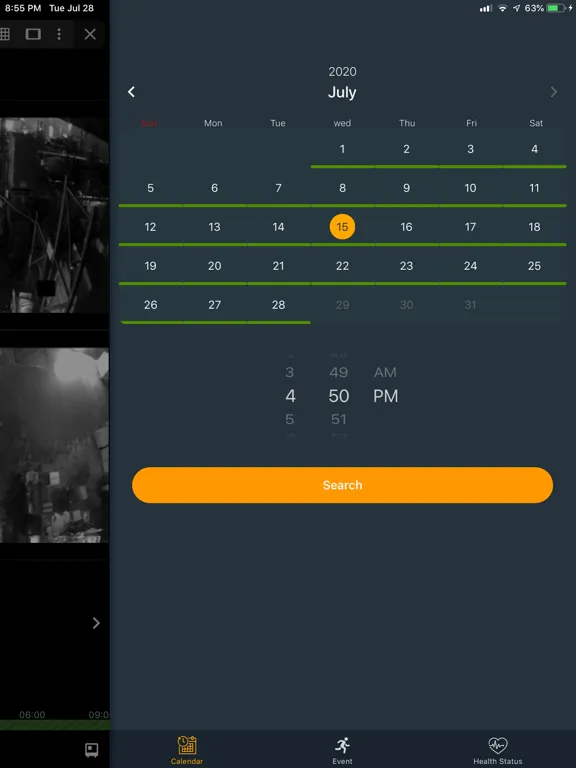Select July 20 on the calendar
Image resolution: width=576 pixels, height=768 pixels.
coord(215,266)
